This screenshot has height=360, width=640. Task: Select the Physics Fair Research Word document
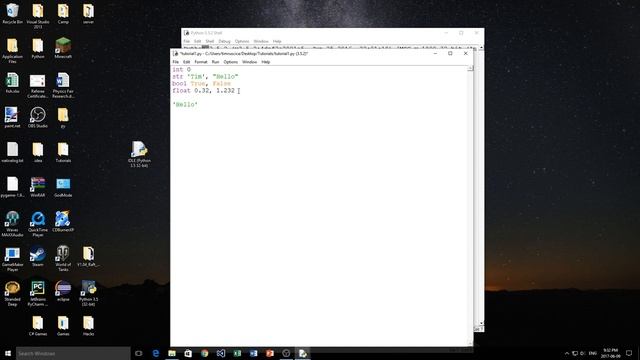(63, 86)
